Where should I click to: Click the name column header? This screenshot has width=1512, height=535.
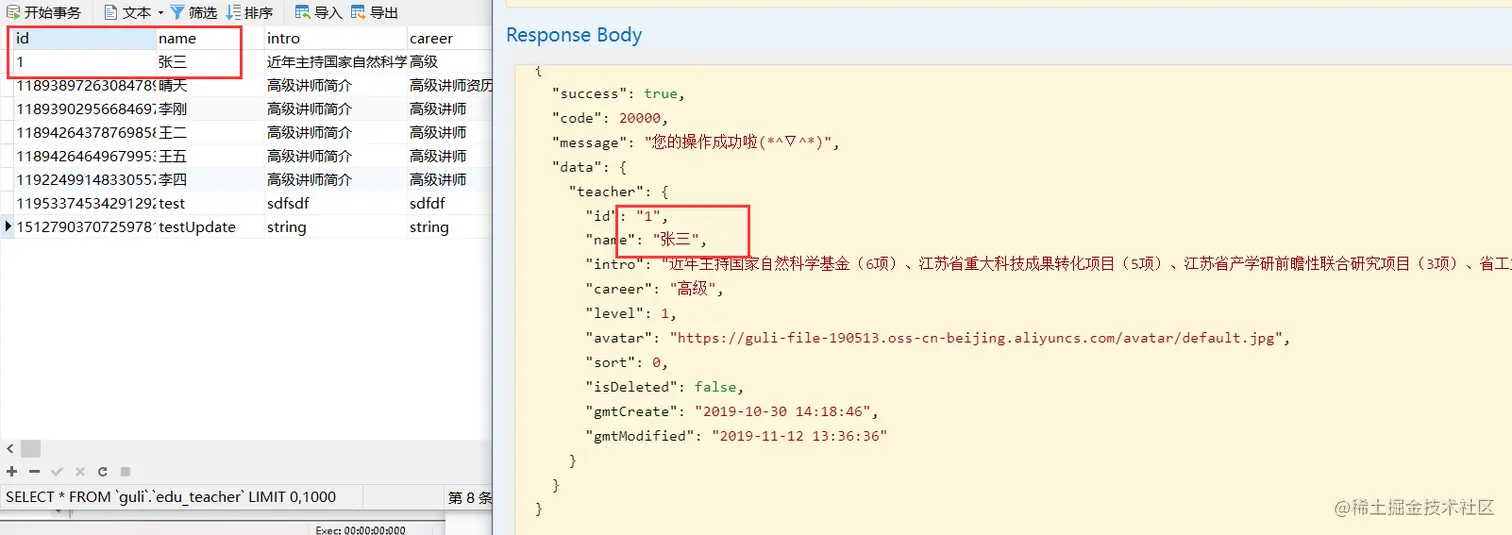pyautogui.click(x=209, y=38)
